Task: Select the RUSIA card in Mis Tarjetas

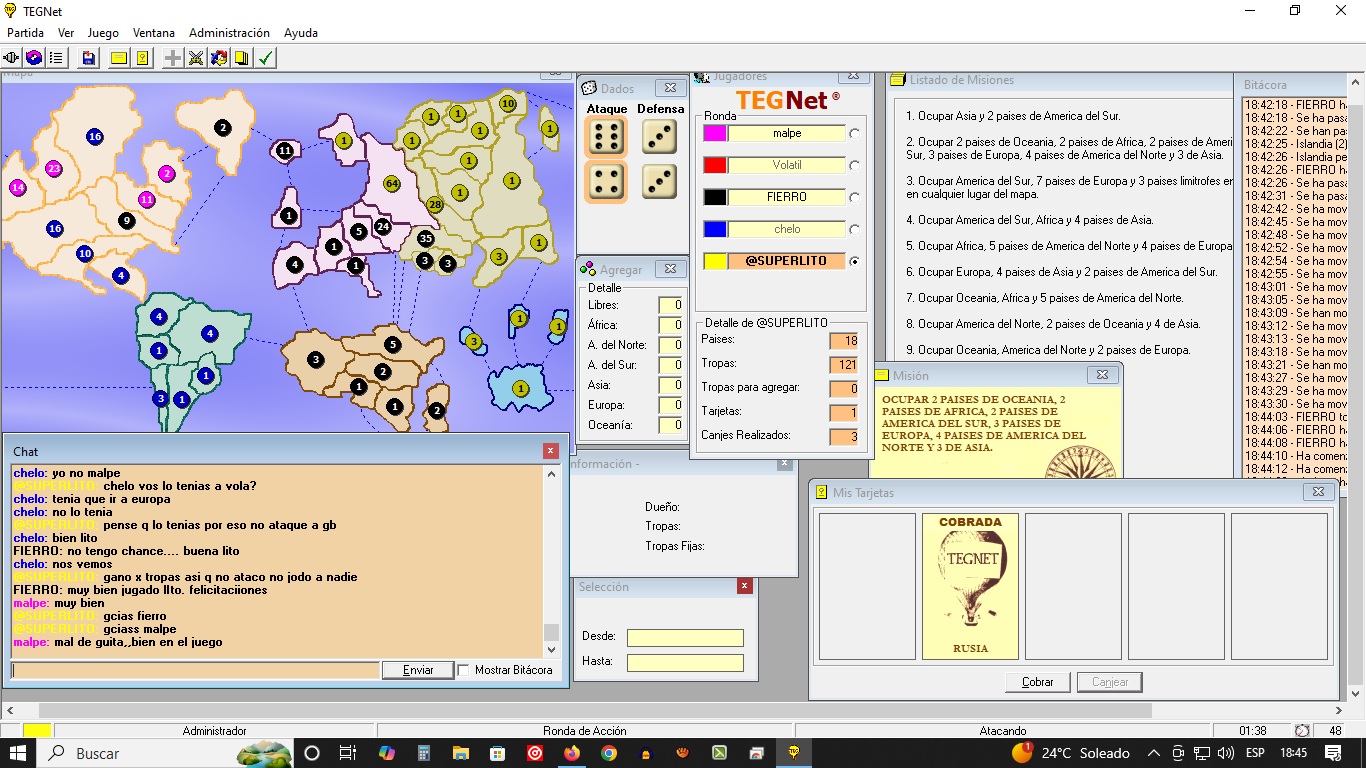Action: click(970, 586)
